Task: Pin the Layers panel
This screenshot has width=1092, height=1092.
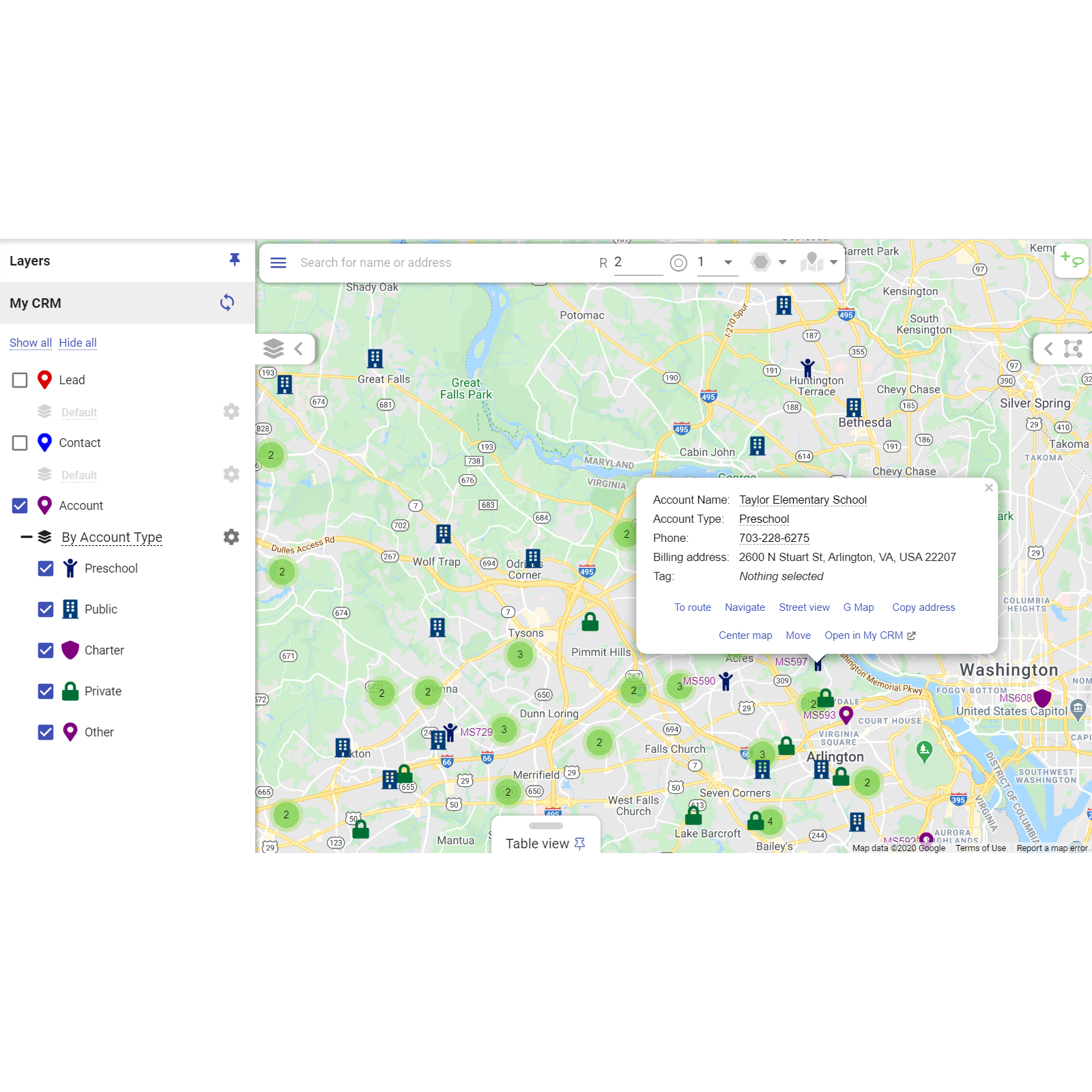Action: (235, 260)
